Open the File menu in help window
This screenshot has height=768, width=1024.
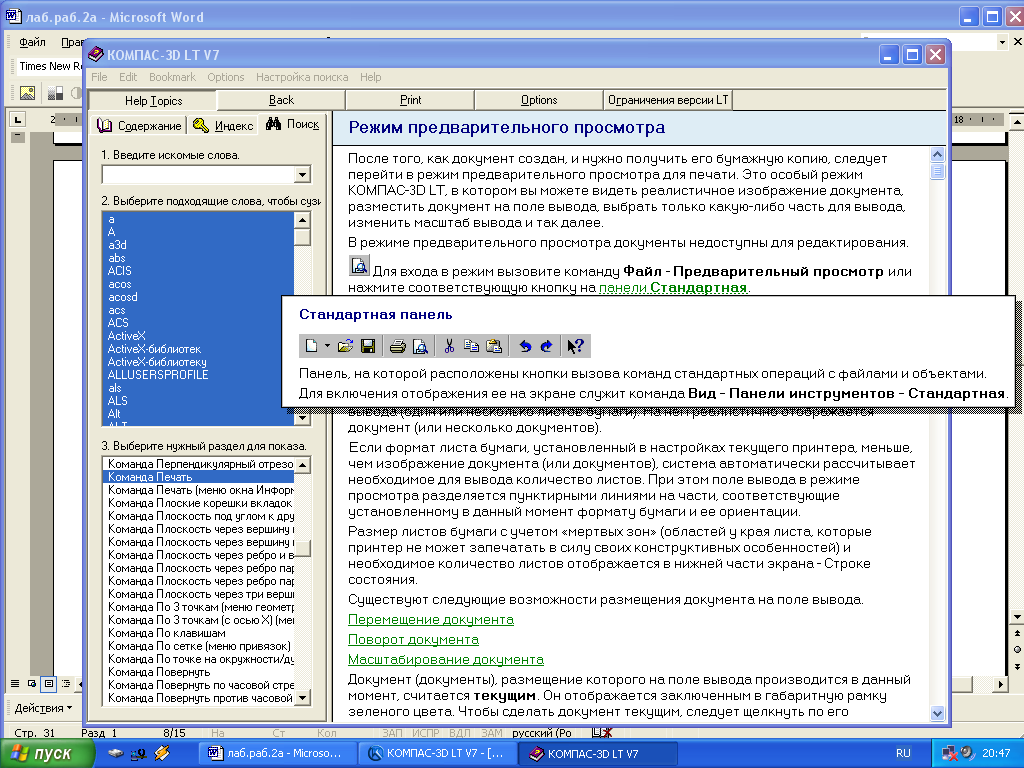click(99, 77)
